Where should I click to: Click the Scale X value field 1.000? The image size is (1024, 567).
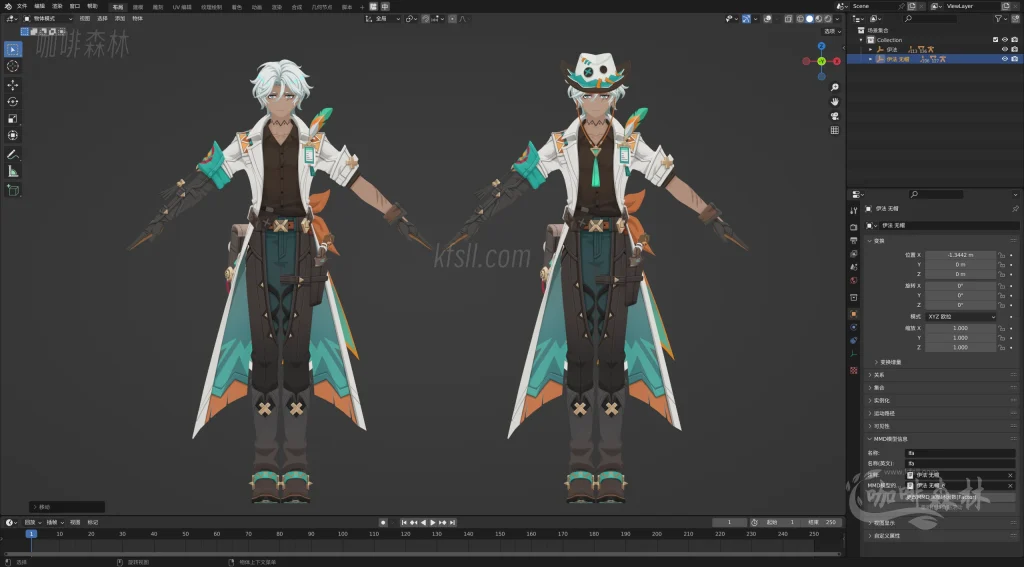[x=960, y=329]
